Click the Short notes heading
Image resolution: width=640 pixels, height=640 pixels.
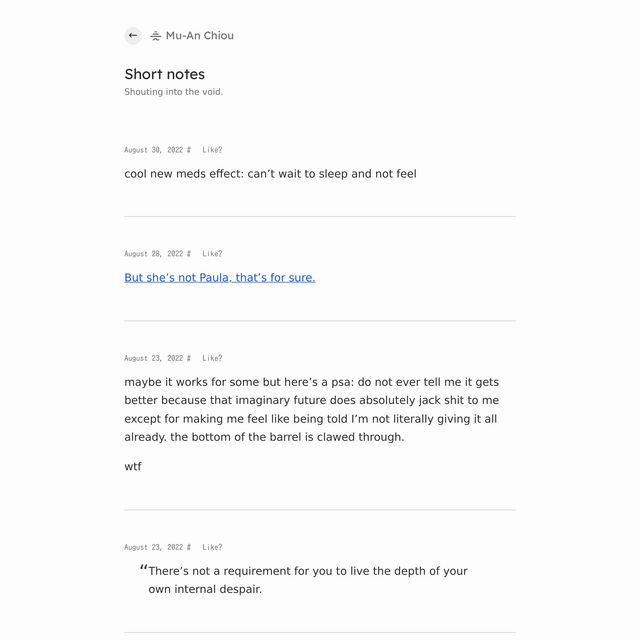tap(164, 74)
